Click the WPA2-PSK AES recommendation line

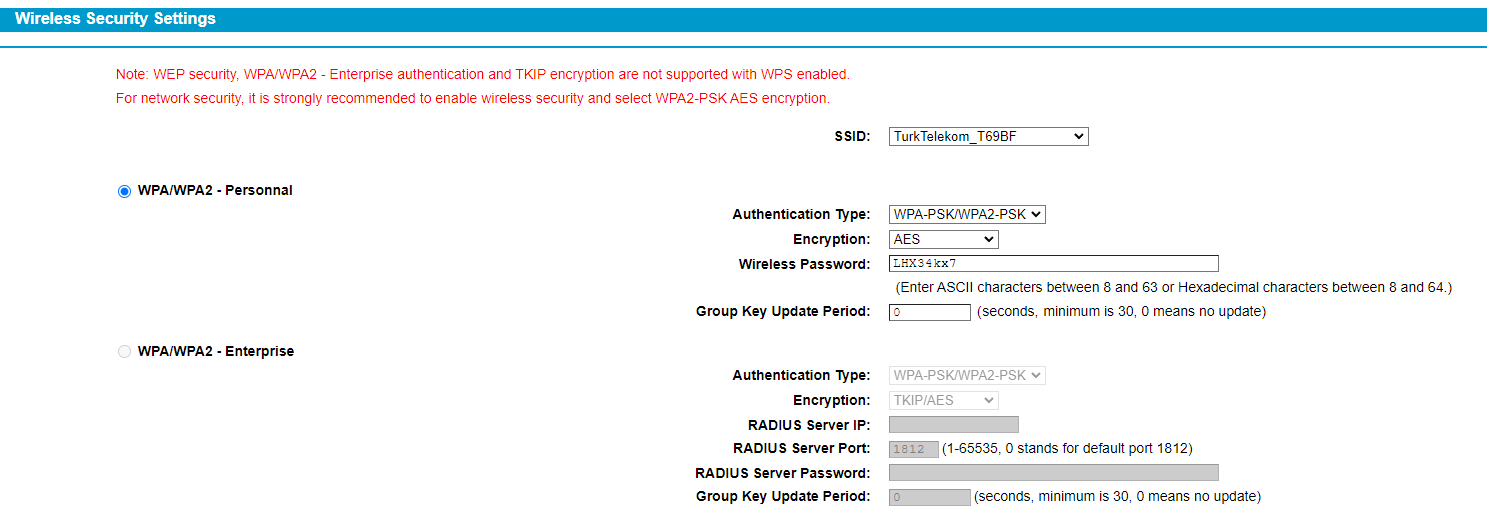tap(472, 98)
